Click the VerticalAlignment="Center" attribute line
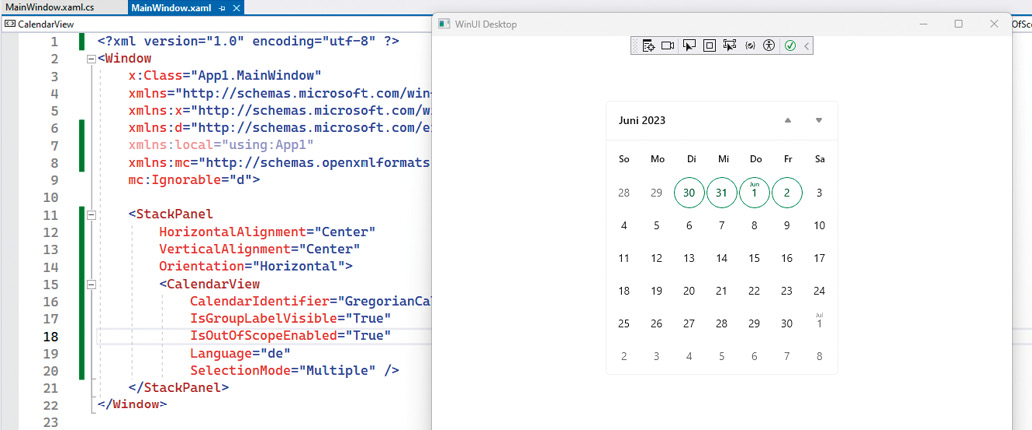The height and width of the screenshot is (430, 1032). coord(259,249)
